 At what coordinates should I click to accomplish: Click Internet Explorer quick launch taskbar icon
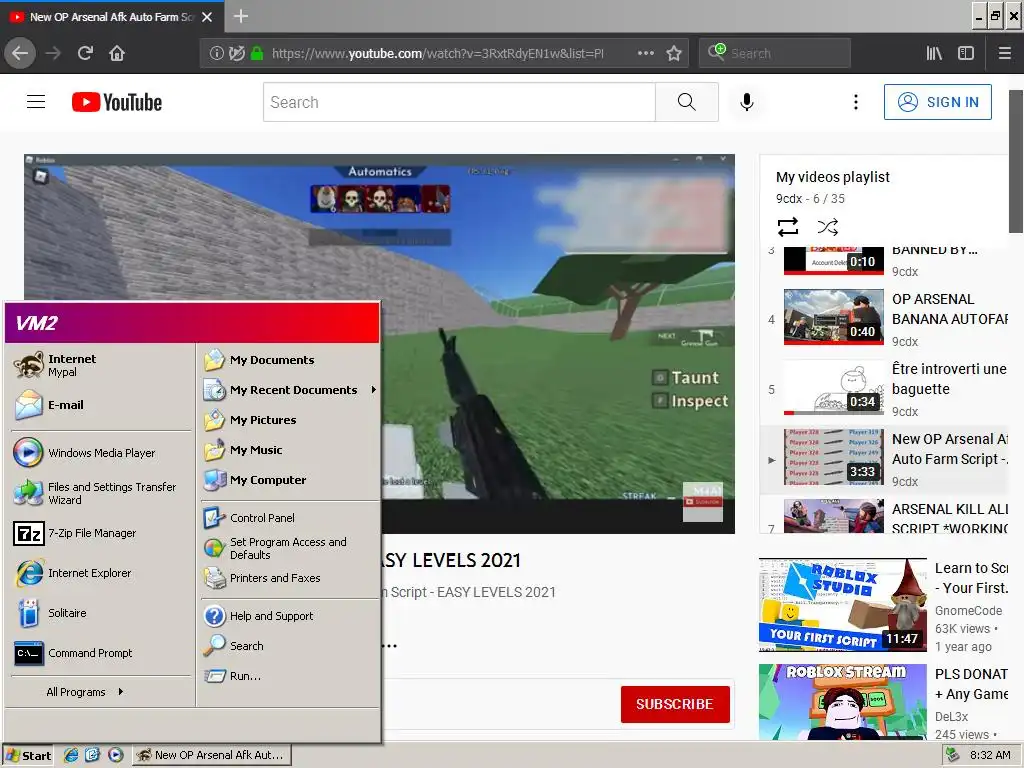pyautogui.click(x=71, y=755)
